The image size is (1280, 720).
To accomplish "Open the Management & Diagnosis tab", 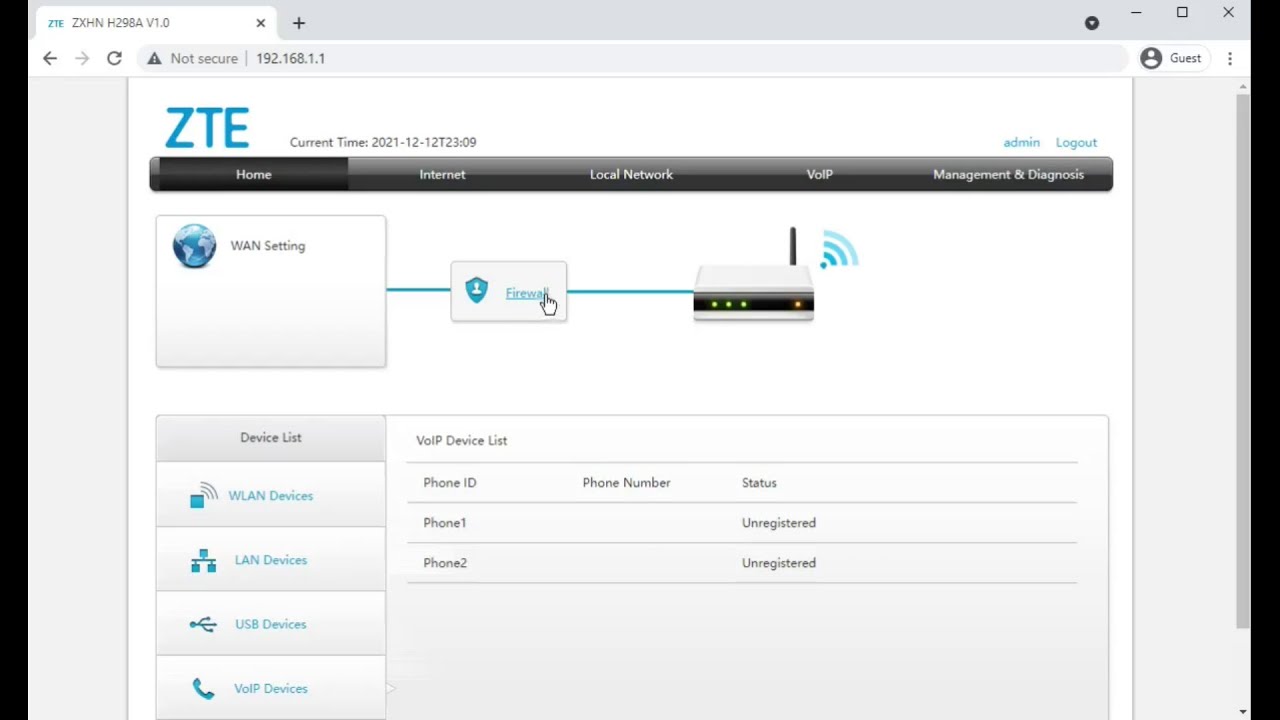I will click(1008, 174).
